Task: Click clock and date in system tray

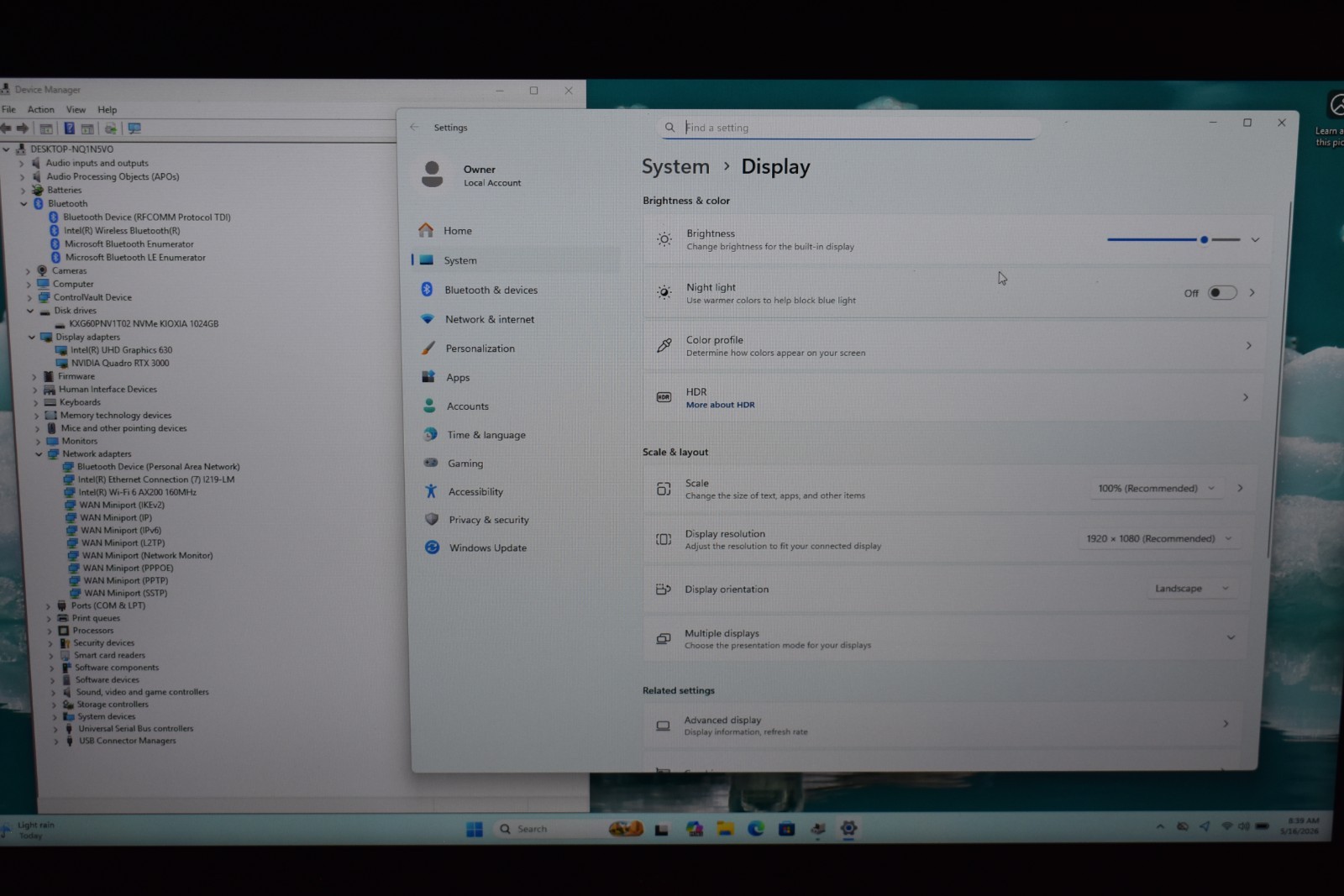Action: [x=1300, y=826]
